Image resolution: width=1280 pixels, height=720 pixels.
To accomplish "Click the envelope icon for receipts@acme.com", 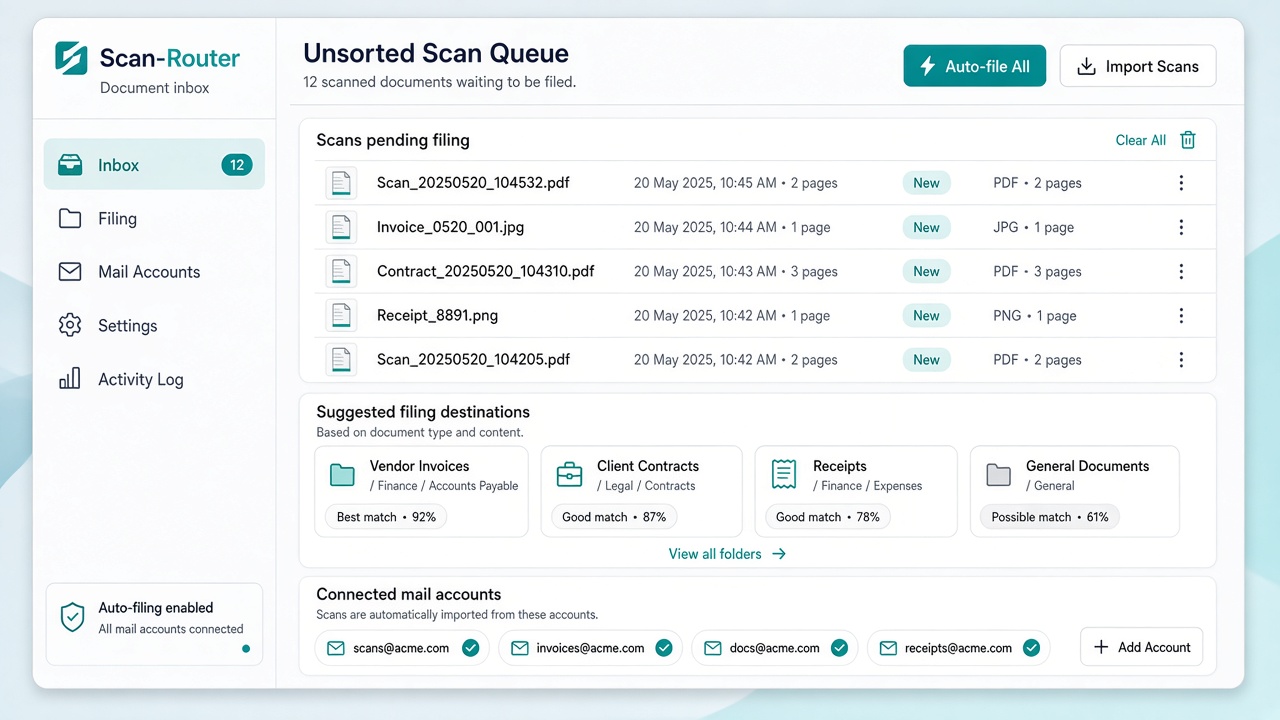I will point(888,648).
